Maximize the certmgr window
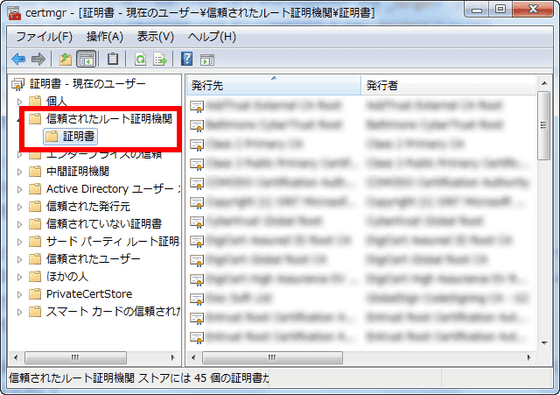Viewport: 560px width, 395px height. pyautogui.click(x=501, y=10)
